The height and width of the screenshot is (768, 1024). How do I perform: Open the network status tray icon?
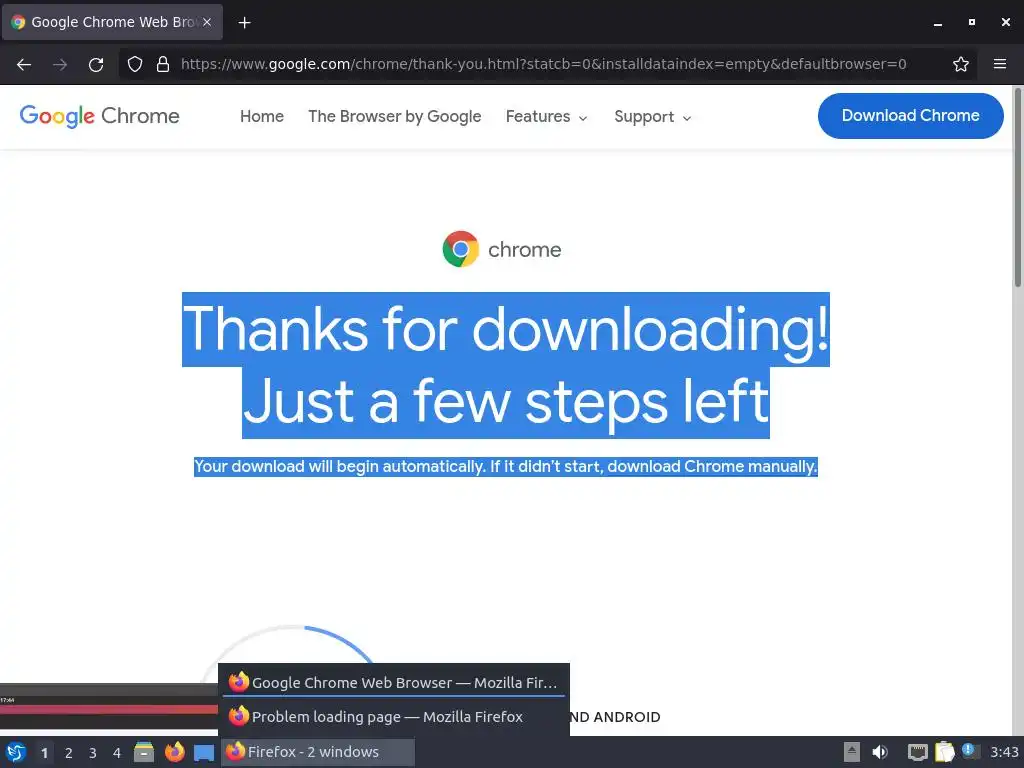tap(918, 752)
